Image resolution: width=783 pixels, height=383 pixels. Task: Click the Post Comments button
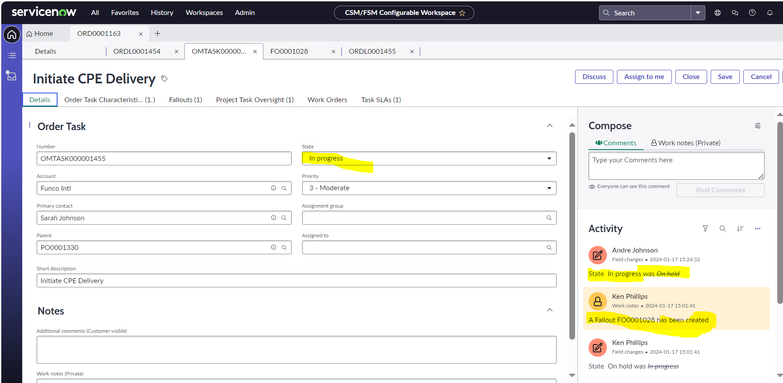721,190
